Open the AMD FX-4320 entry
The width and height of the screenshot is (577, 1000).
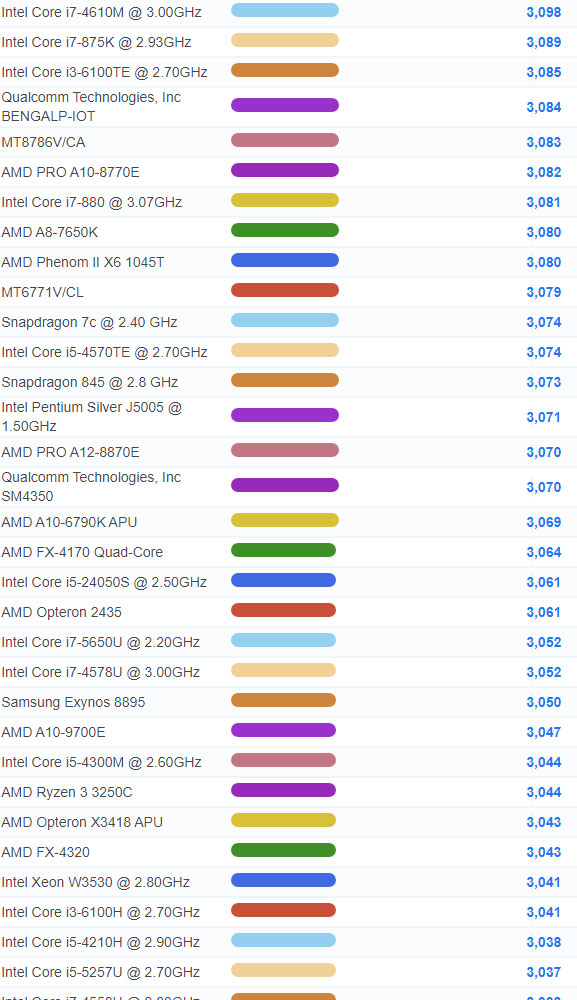pos(45,852)
